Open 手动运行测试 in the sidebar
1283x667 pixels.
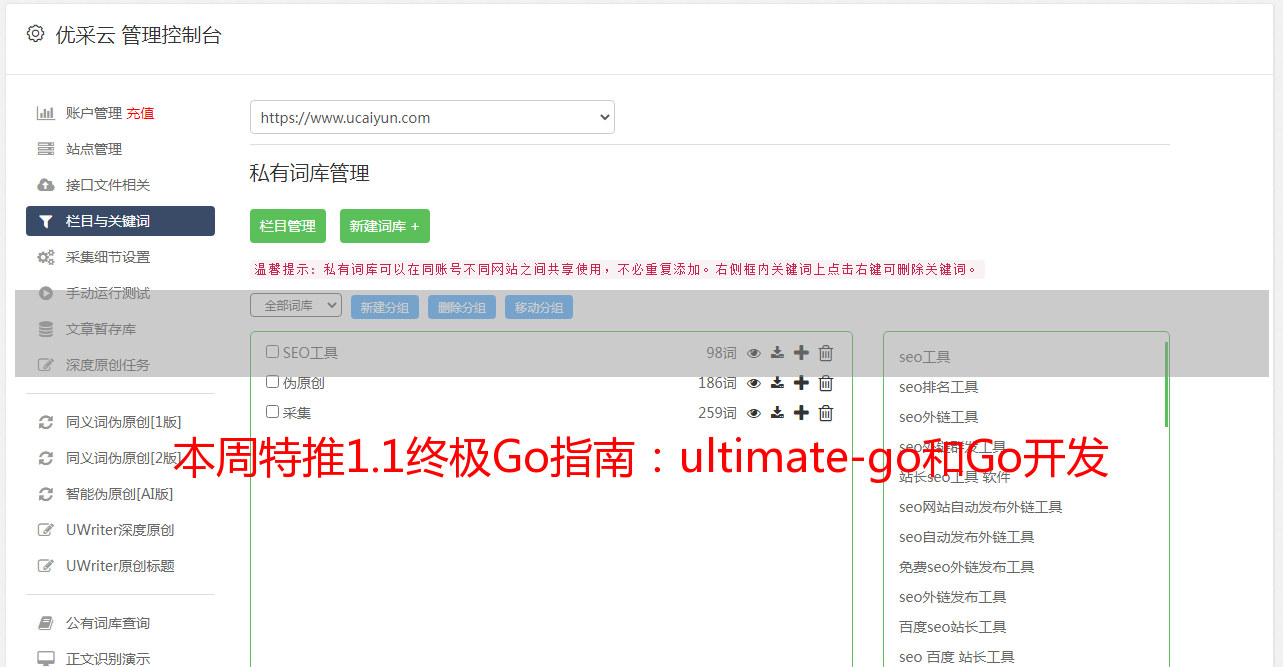108,293
